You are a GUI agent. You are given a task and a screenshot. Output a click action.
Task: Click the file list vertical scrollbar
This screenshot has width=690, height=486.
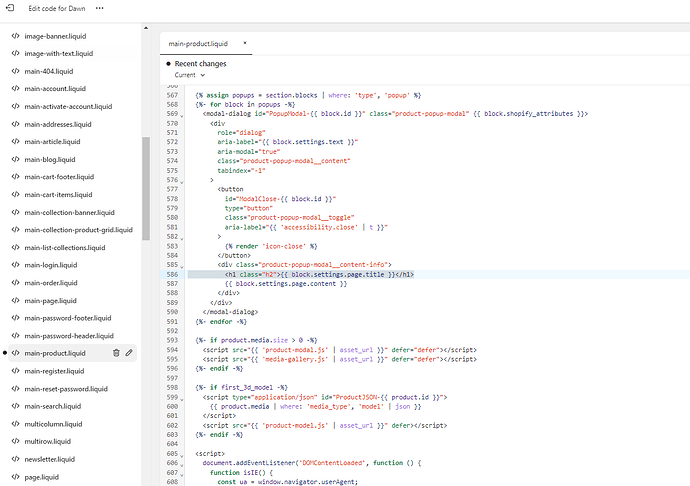(x=146, y=187)
